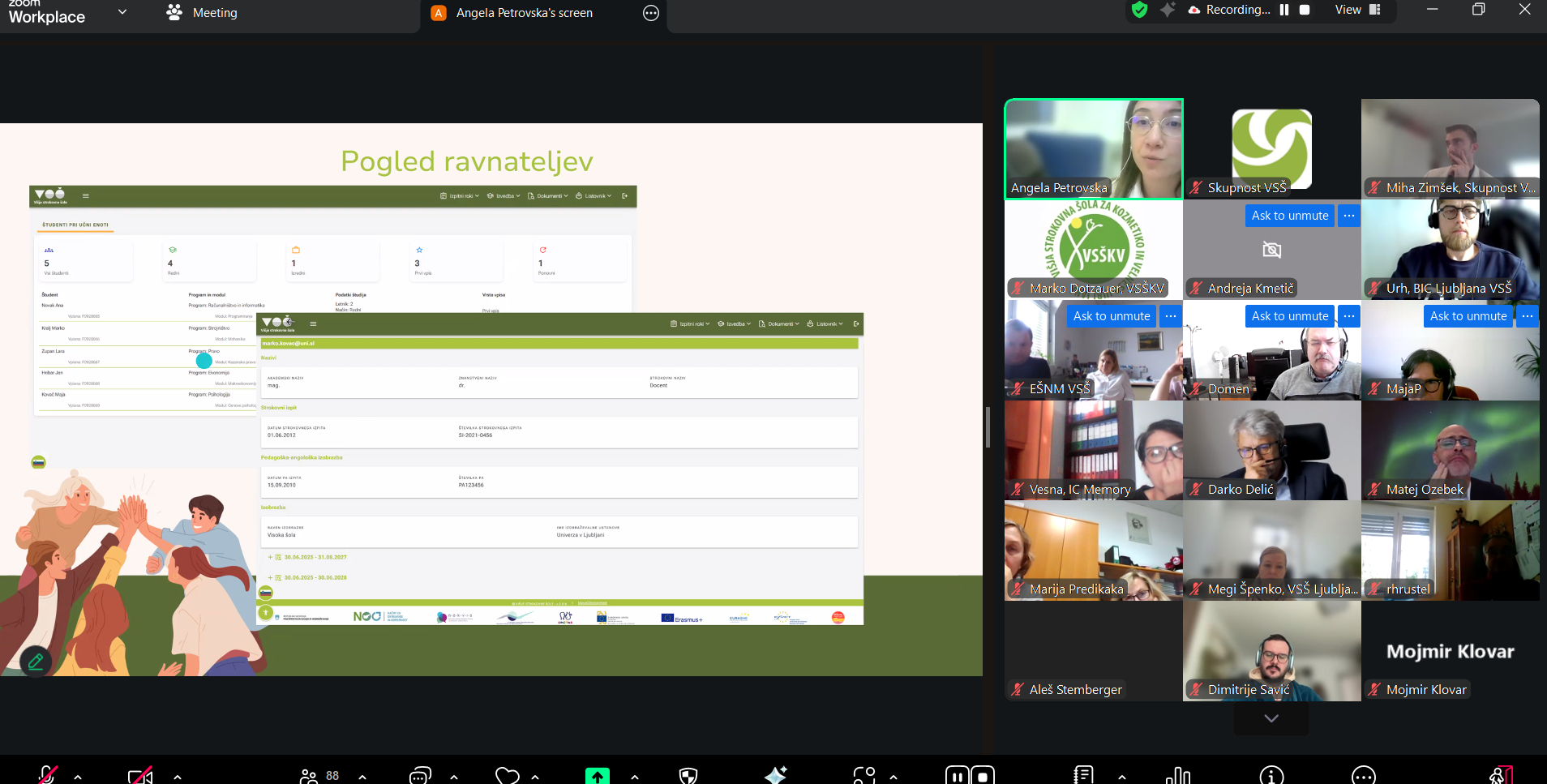Select Angela Petrovska's video thumbnail

1093,149
